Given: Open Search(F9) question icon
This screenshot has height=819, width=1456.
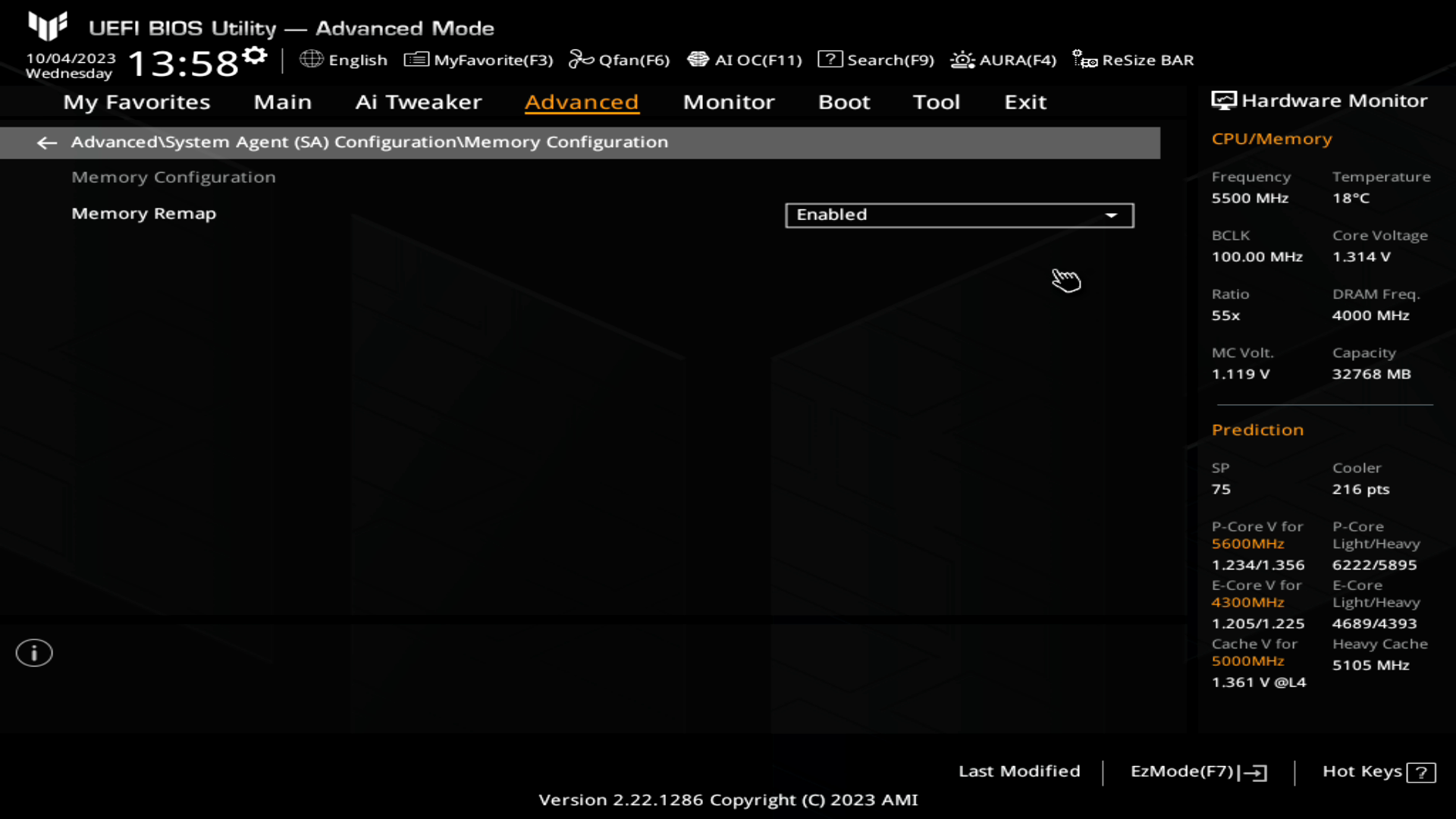Looking at the screenshot, I should point(830,59).
